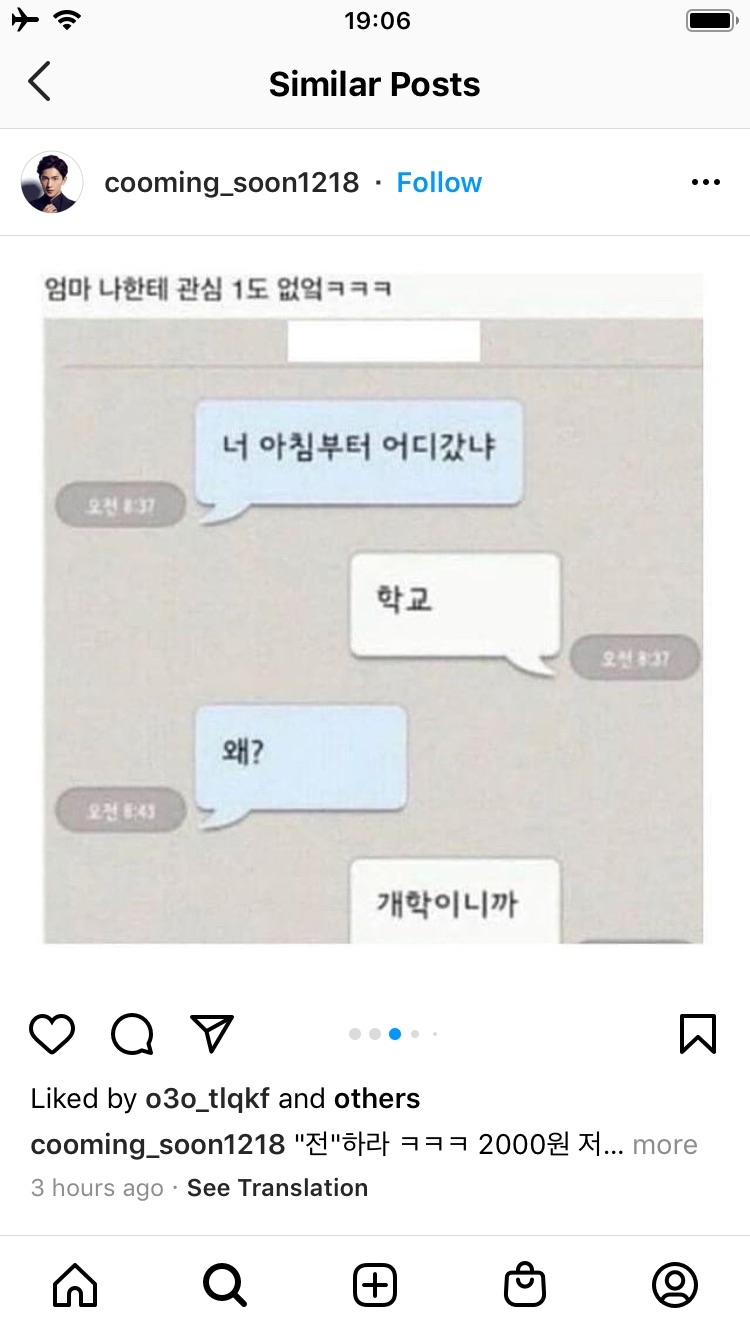Open Search tab in bottom bar
750x1334 pixels.
[225, 1285]
